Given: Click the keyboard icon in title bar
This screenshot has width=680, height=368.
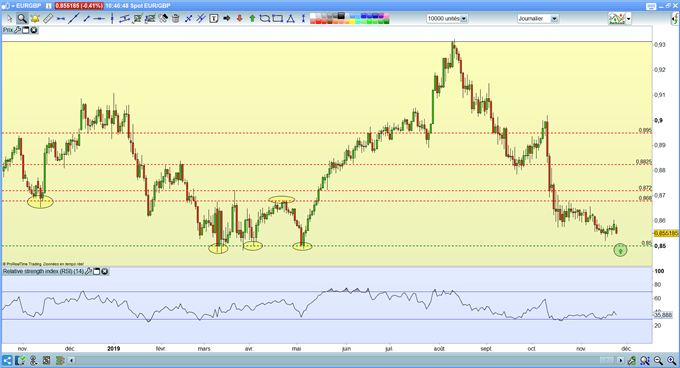Looking at the screenshot, I should point(651,6).
